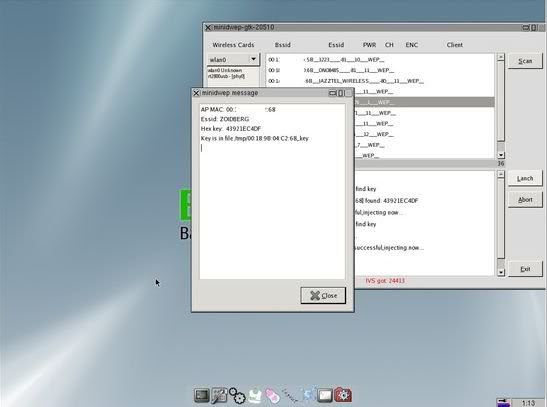The image size is (547, 407).
Task: Click the Hex key line in message dialog
Action: tap(231, 129)
